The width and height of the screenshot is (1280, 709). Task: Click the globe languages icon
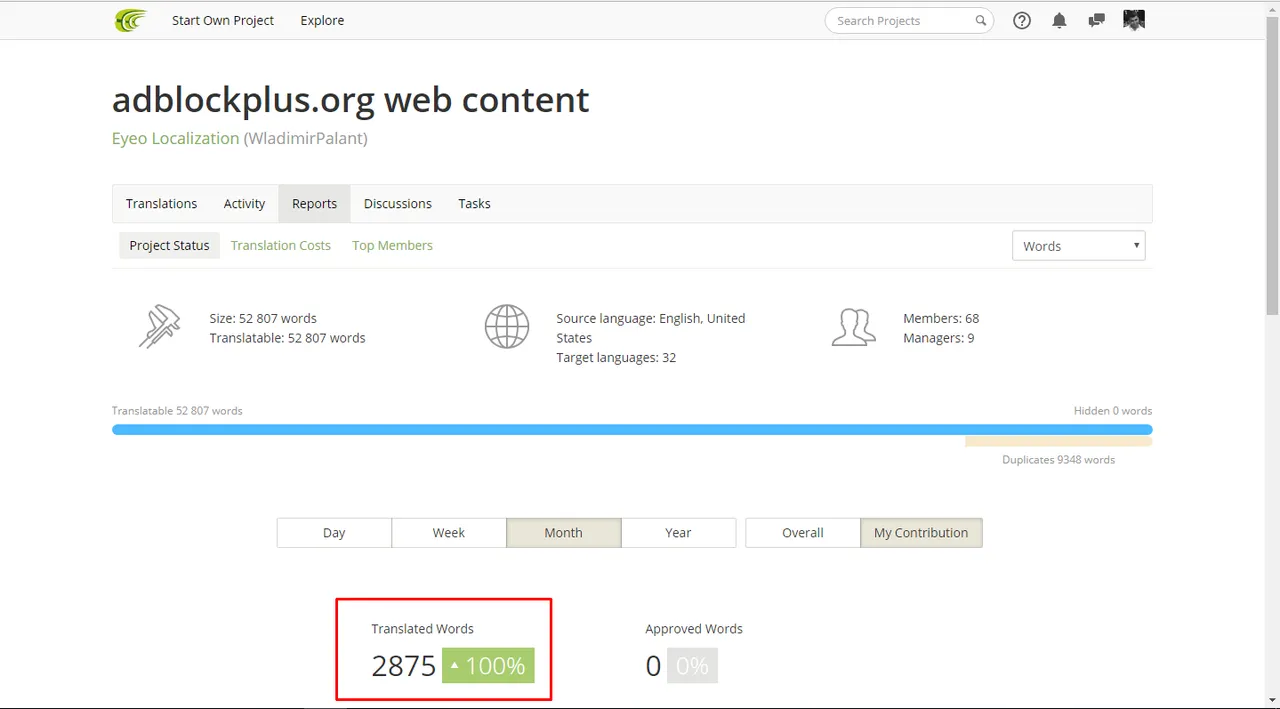507,327
